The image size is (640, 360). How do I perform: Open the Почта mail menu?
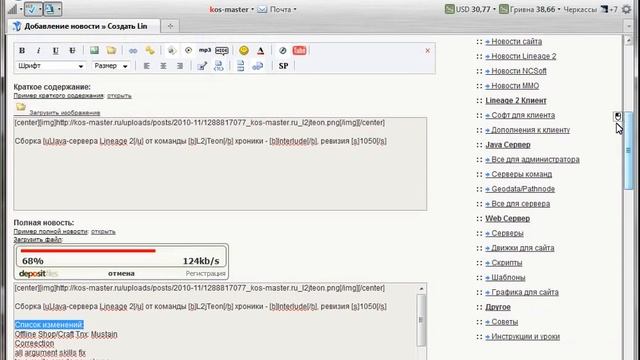coord(277,9)
